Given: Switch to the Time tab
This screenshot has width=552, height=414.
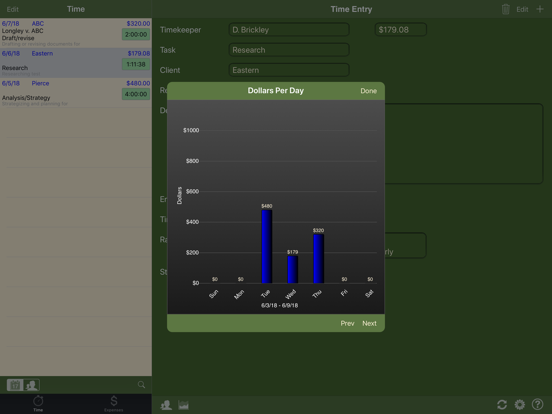Looking at the screenshot, I should (38, 404).
